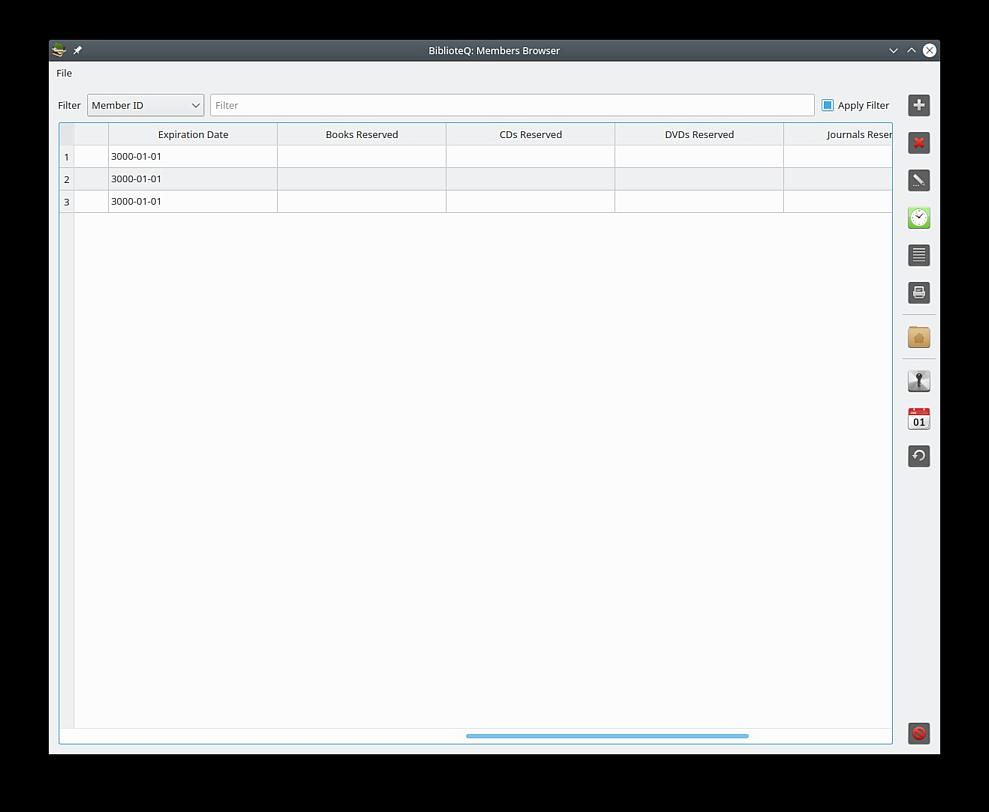Click the red cancel icon at bottom
The width and height of the screenshot is (989, 812).
click(919, 733)
